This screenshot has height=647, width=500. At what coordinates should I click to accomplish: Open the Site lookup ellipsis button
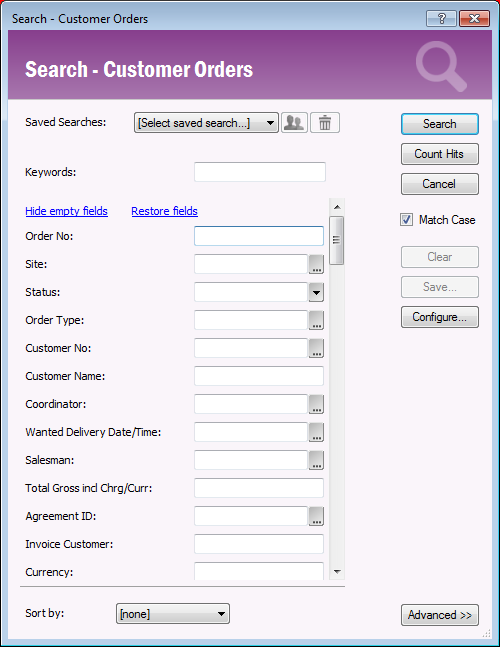(x=316, y=264)
